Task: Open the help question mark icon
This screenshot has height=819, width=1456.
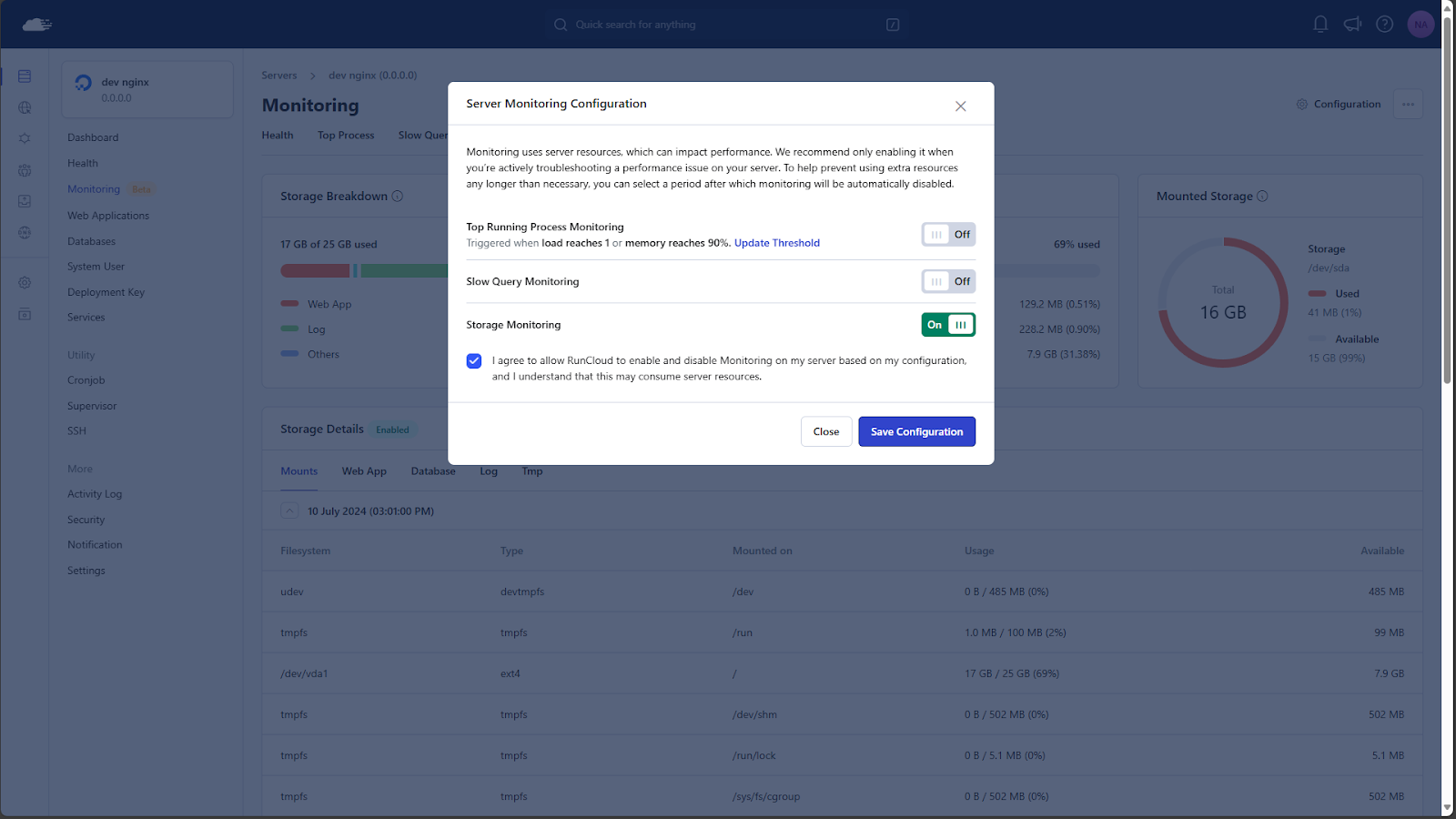Action: [1384, 25]
